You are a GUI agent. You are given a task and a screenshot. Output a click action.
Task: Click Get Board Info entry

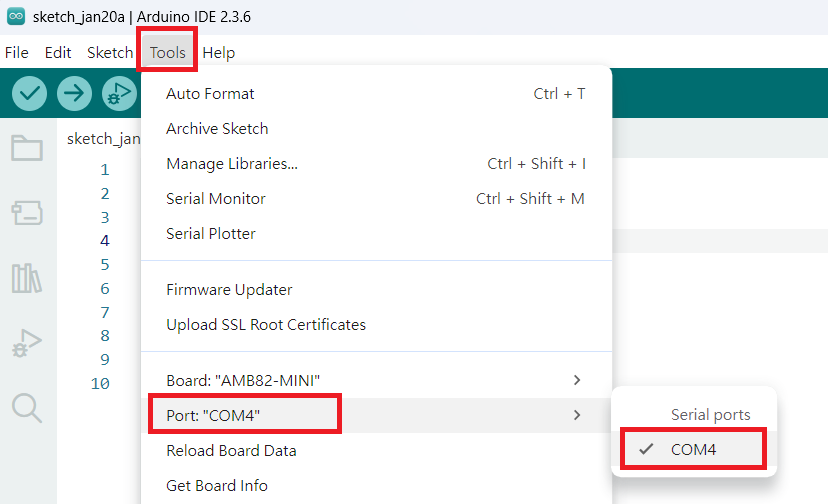[217, 485]
